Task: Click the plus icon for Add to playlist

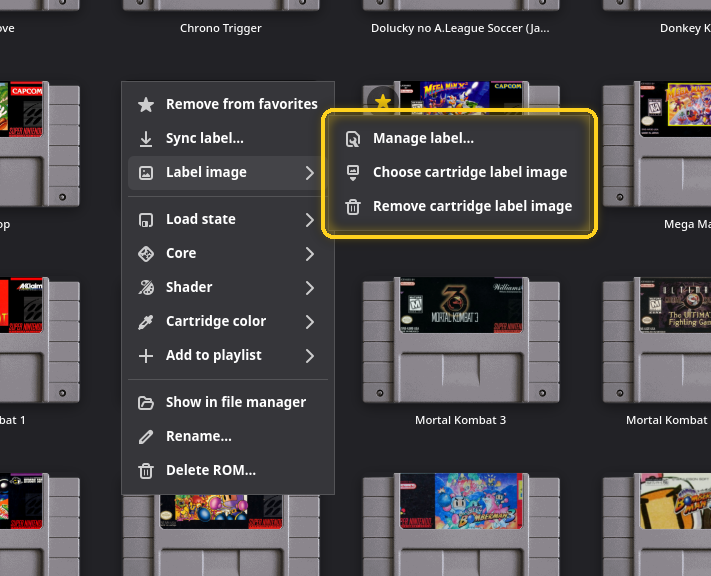Action: click(146, 356)
